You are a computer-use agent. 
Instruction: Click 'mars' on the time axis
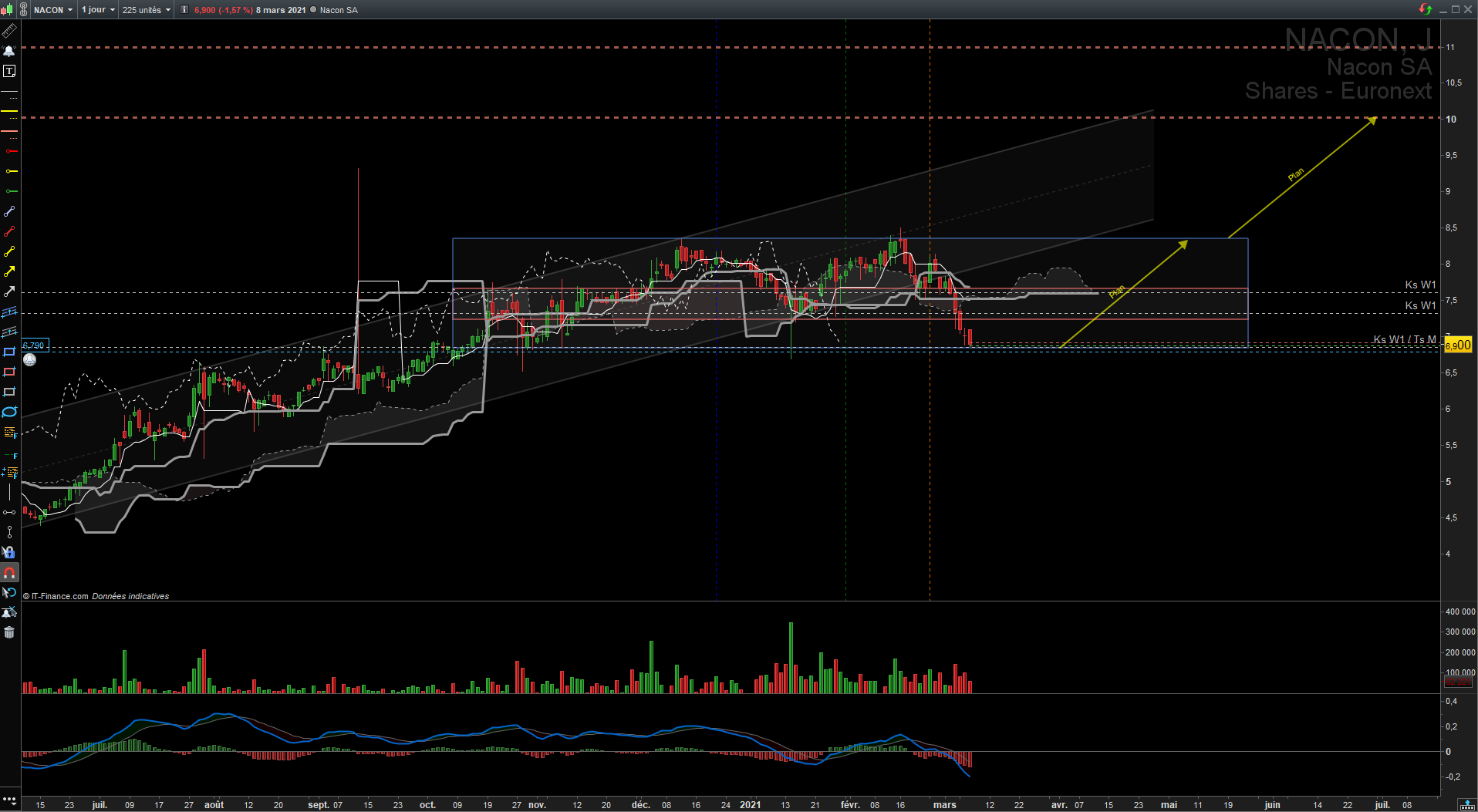tap(945, 805)
